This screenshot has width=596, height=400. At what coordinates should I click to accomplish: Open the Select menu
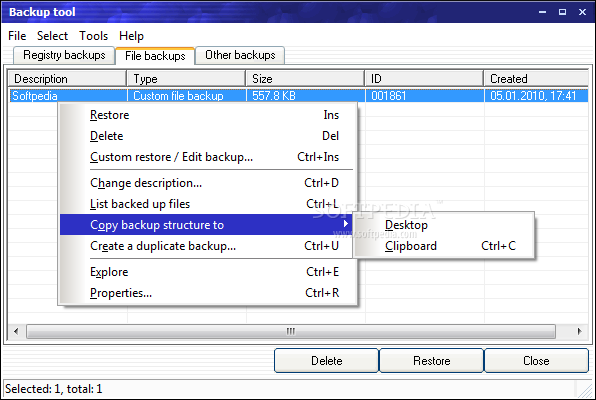[52, 36]
